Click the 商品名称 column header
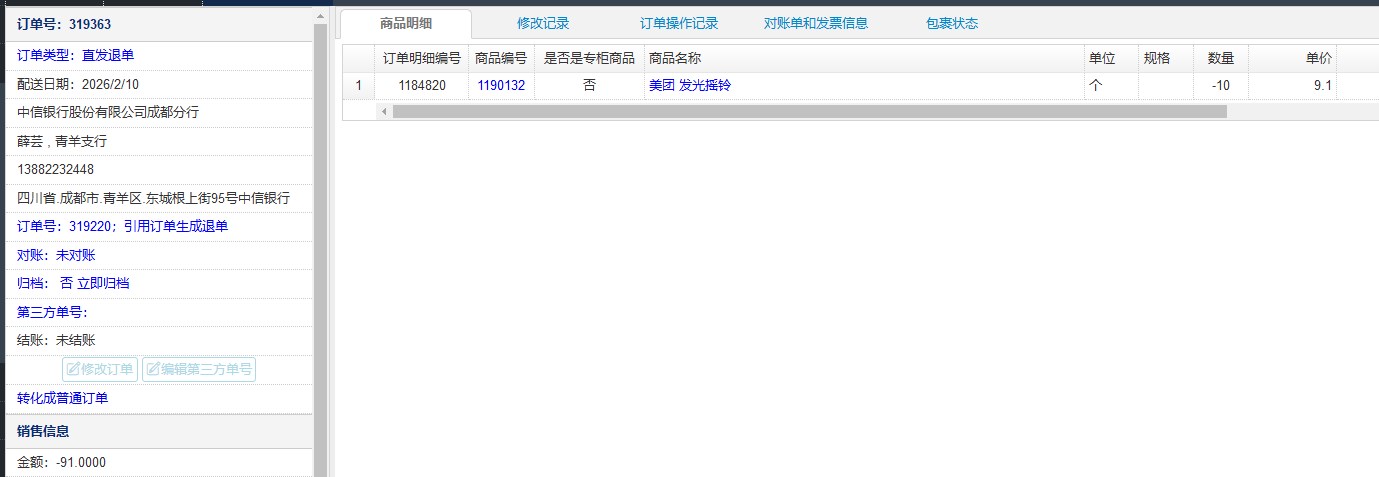Screen dimensions: 1379x477 tap(675, 59)
